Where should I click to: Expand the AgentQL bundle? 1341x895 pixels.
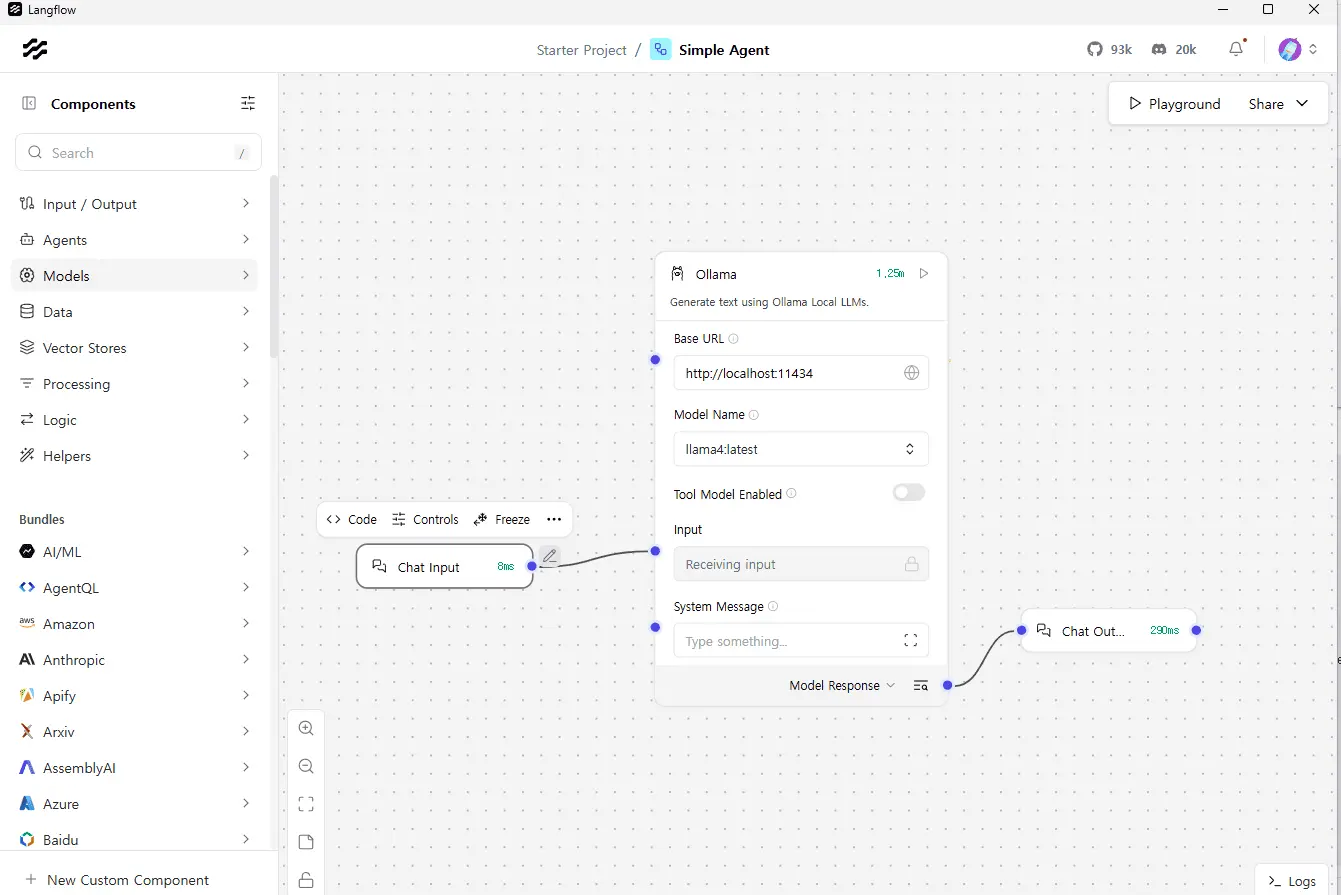pyautogui.click(x=134, y=588)
